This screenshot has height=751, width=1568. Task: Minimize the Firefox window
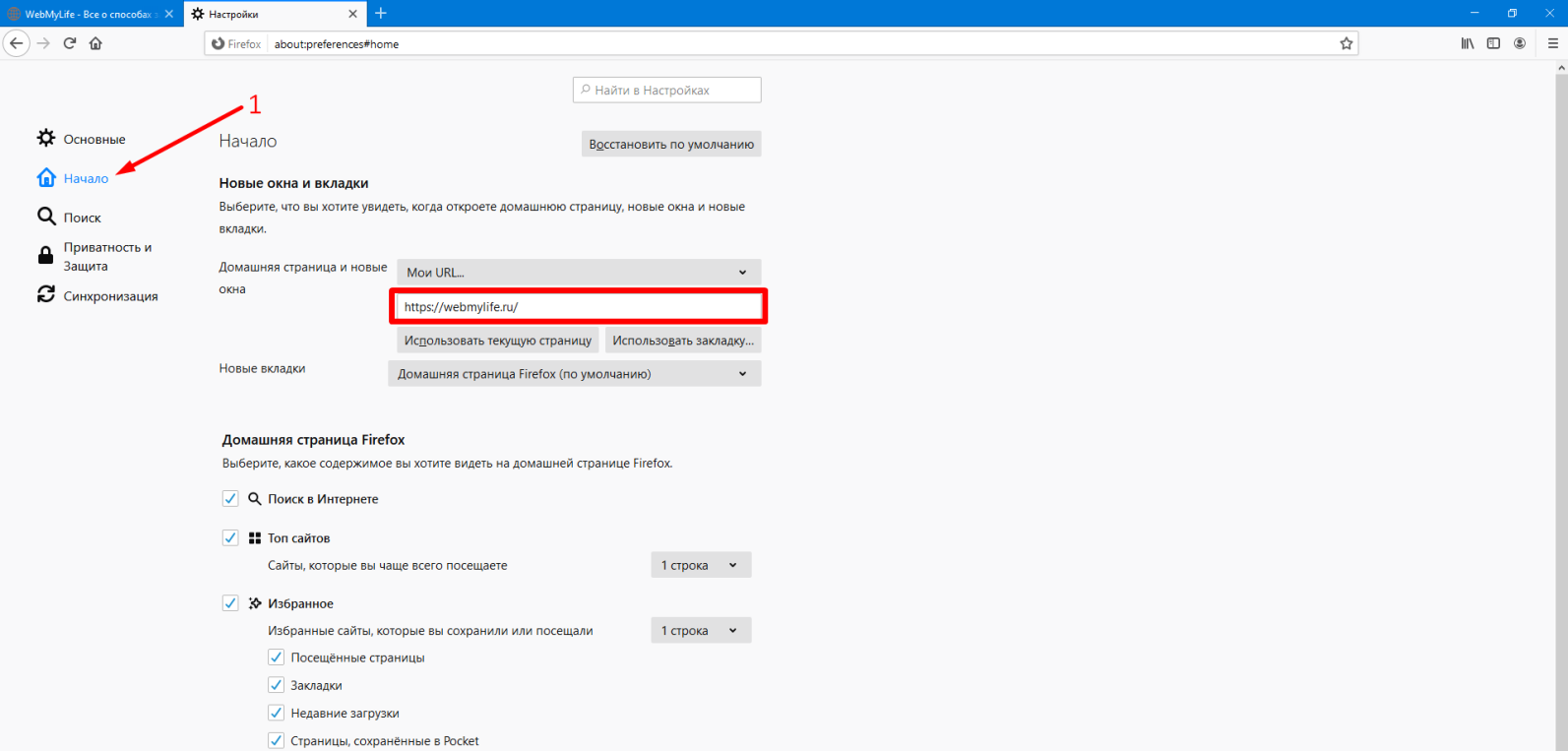1474,13
